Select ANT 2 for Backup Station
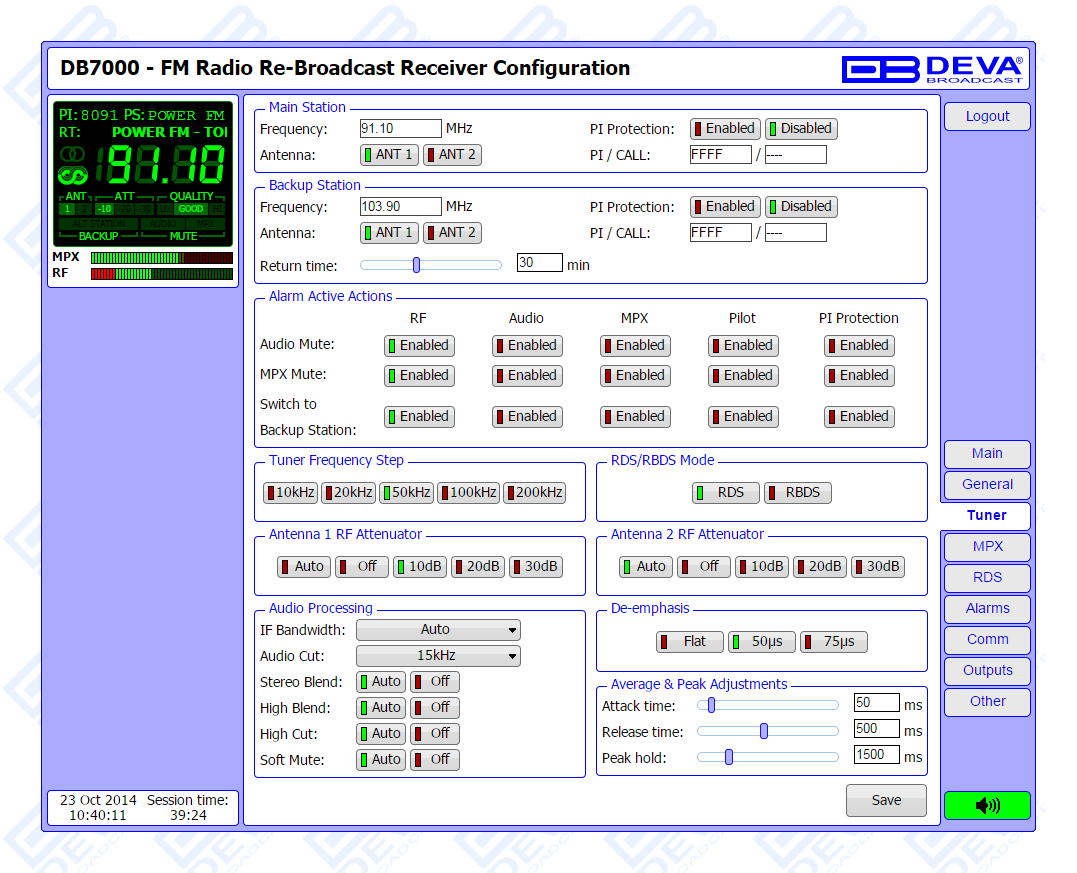 tap(451, 233)
